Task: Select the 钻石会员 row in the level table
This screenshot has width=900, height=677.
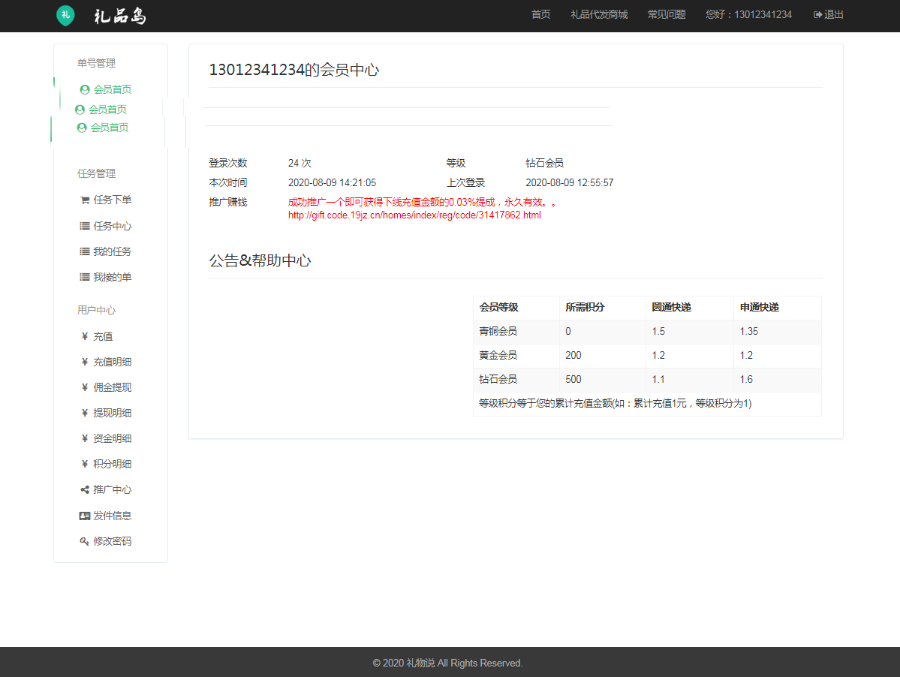Action: [x=647, y=380]
